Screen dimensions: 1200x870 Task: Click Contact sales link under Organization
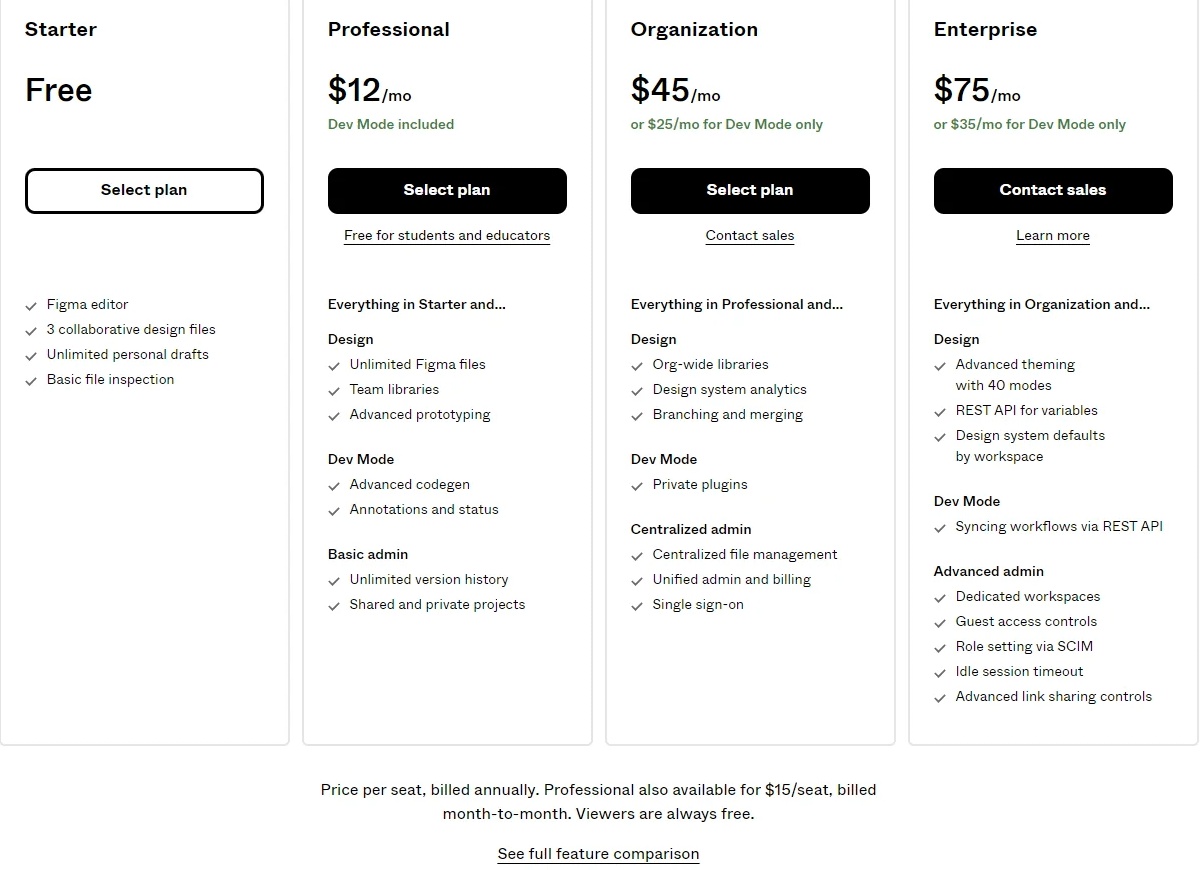tap(750, 236)
